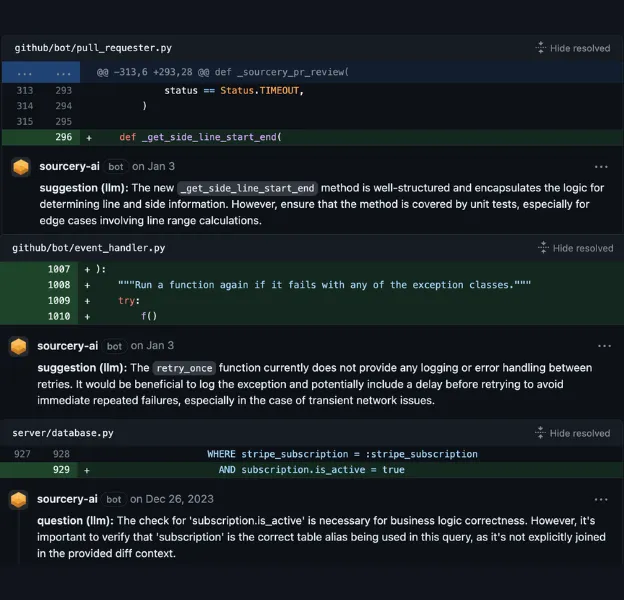
Task: Click line number 928 WHERE row
Action: (x=61, y=454)
